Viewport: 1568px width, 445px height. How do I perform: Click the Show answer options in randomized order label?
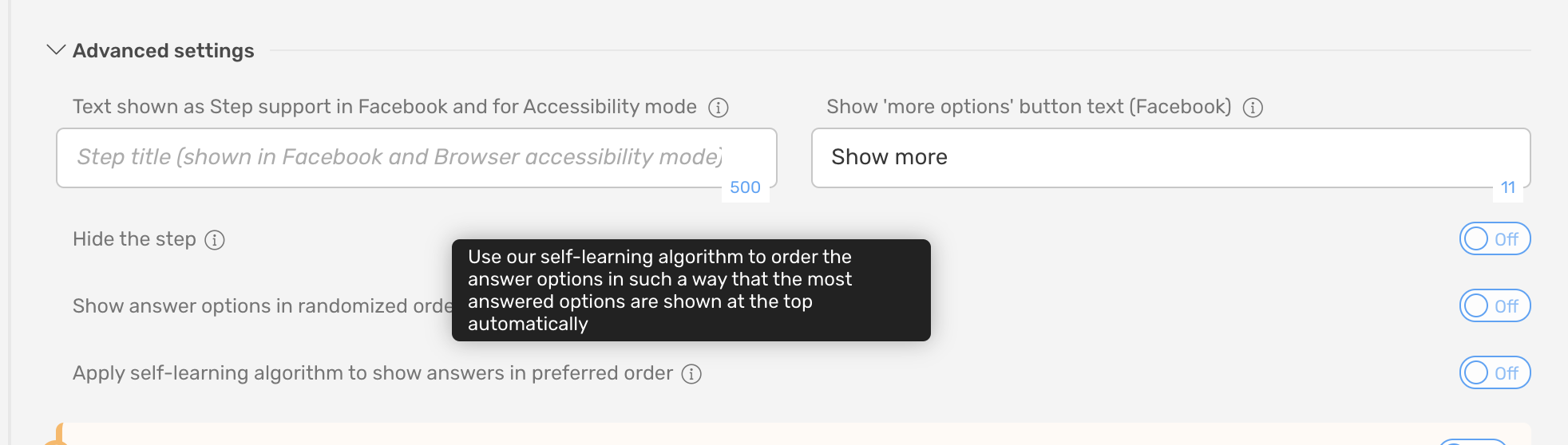262,306
